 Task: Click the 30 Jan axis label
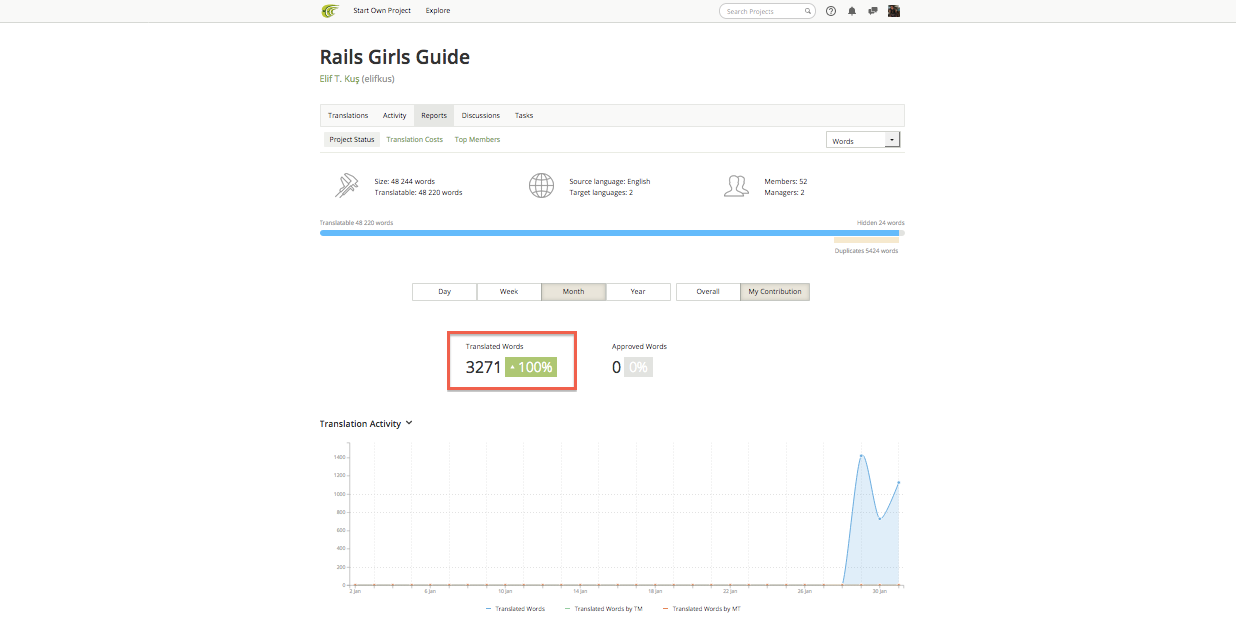tap(880, 591)
